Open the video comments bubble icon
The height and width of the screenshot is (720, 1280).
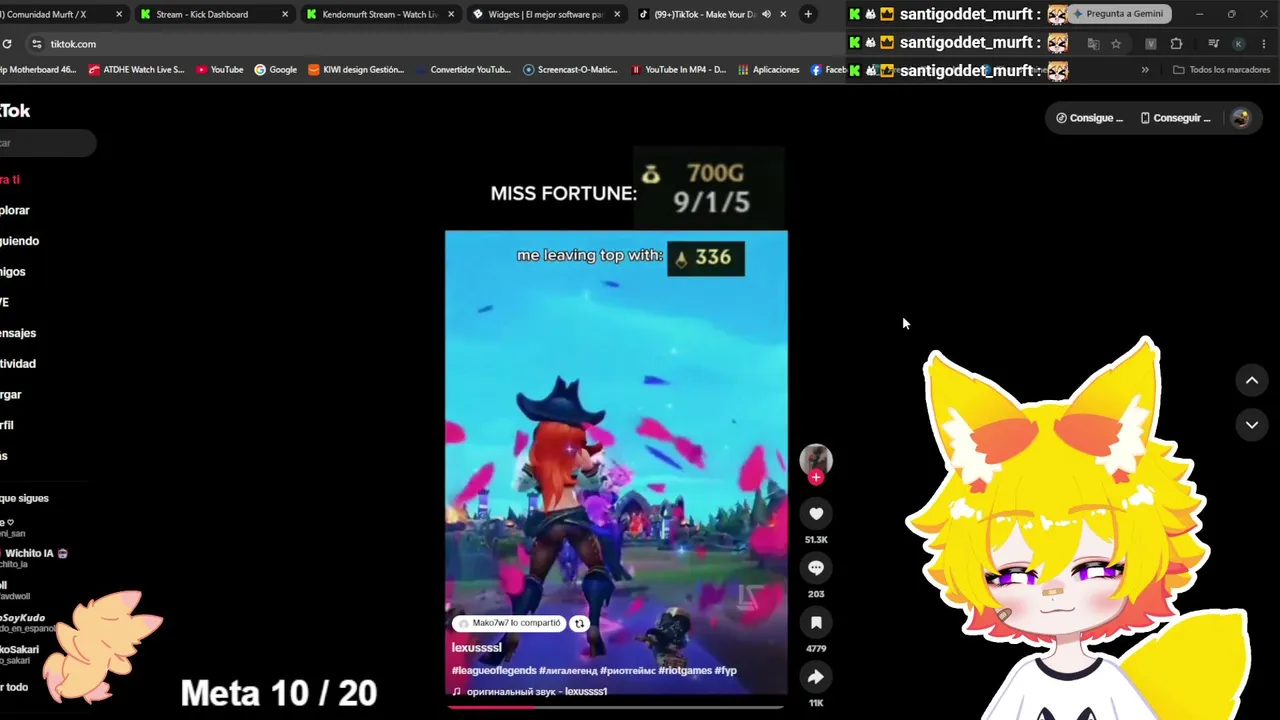click(x=816, y=568)
